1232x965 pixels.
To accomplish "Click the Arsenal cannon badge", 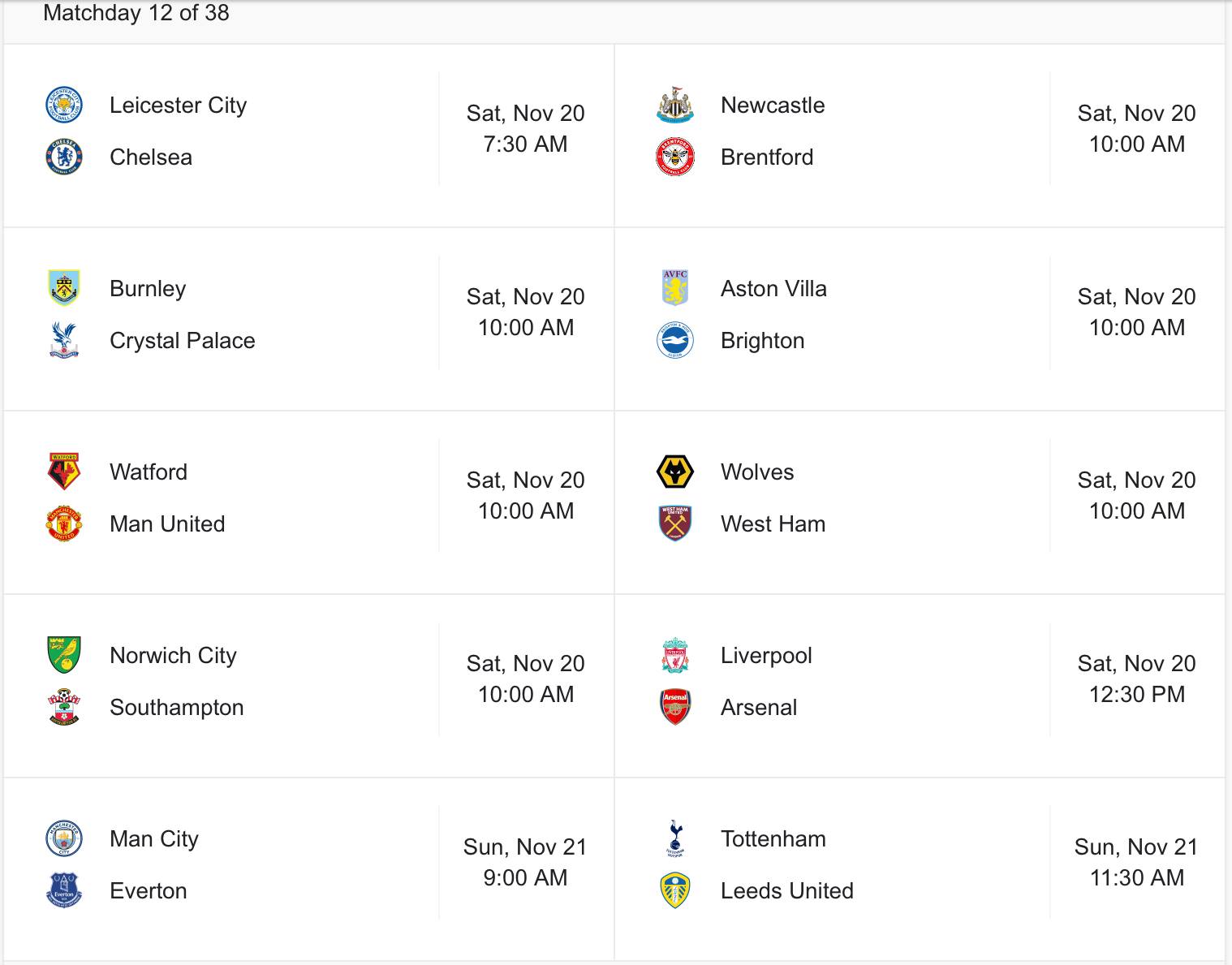I will (x=674, y=708).
